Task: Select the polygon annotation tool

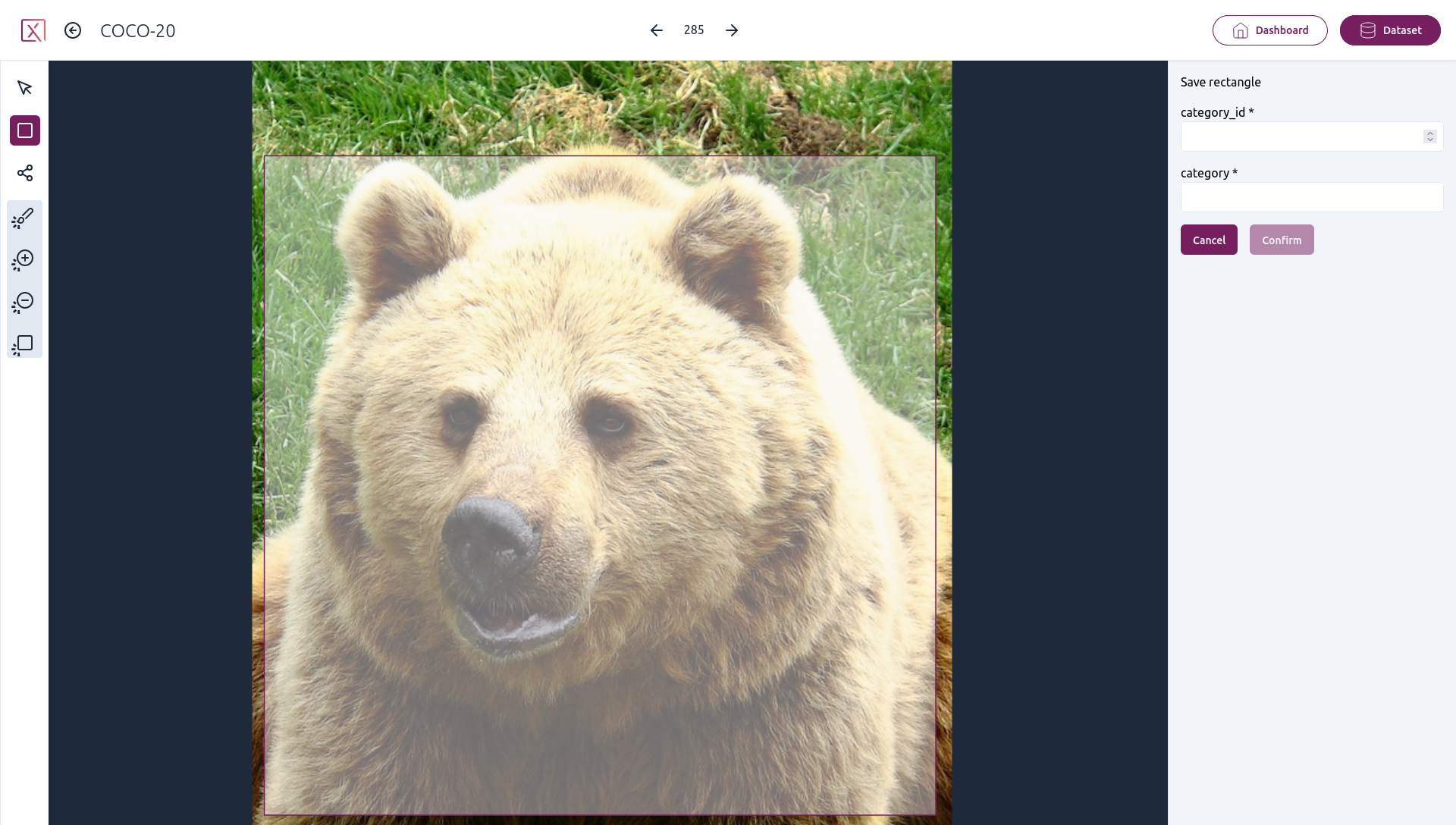Action: point(25,172)
